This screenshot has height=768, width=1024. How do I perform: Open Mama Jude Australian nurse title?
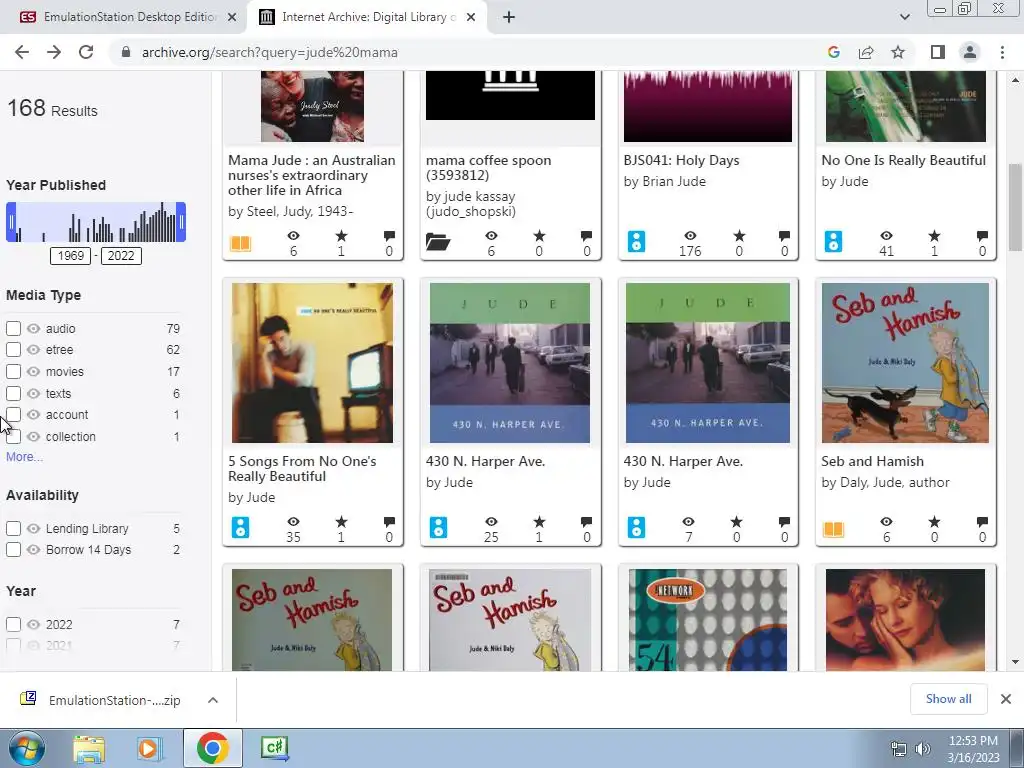[x=312, y=175]
